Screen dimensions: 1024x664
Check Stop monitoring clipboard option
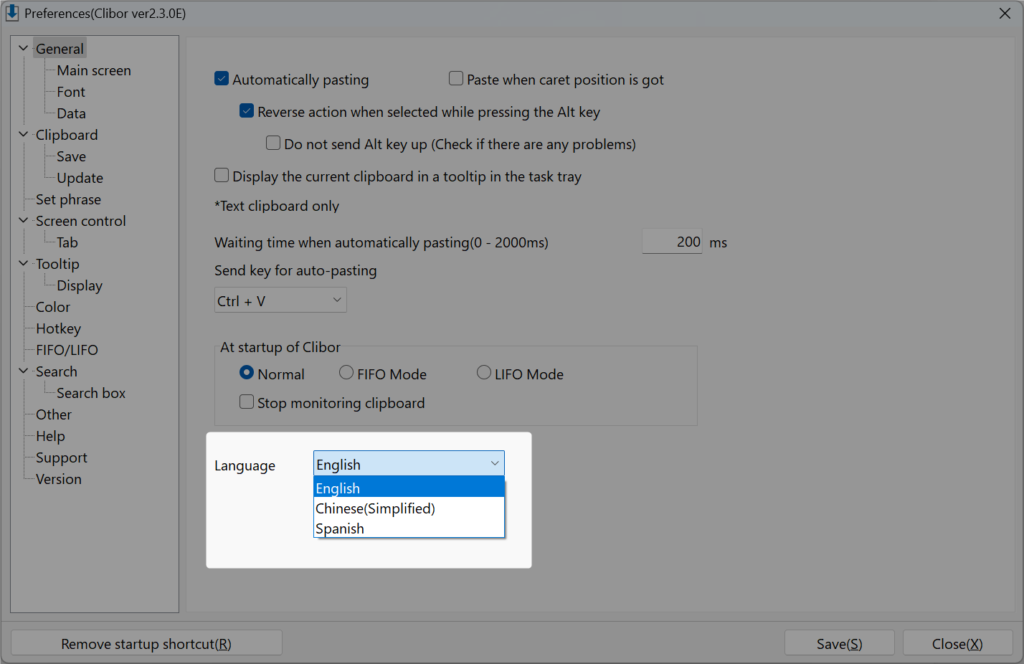pyautogui.click(x=246, y=402)
